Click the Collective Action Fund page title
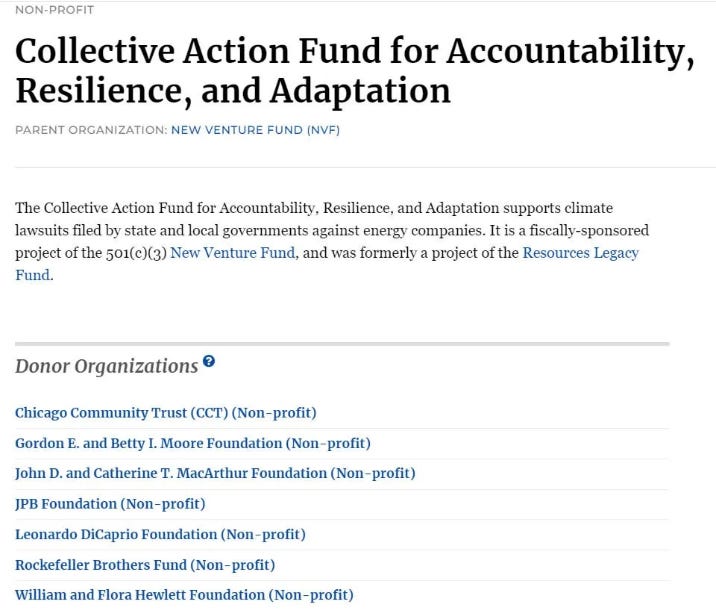 (355, 70)
